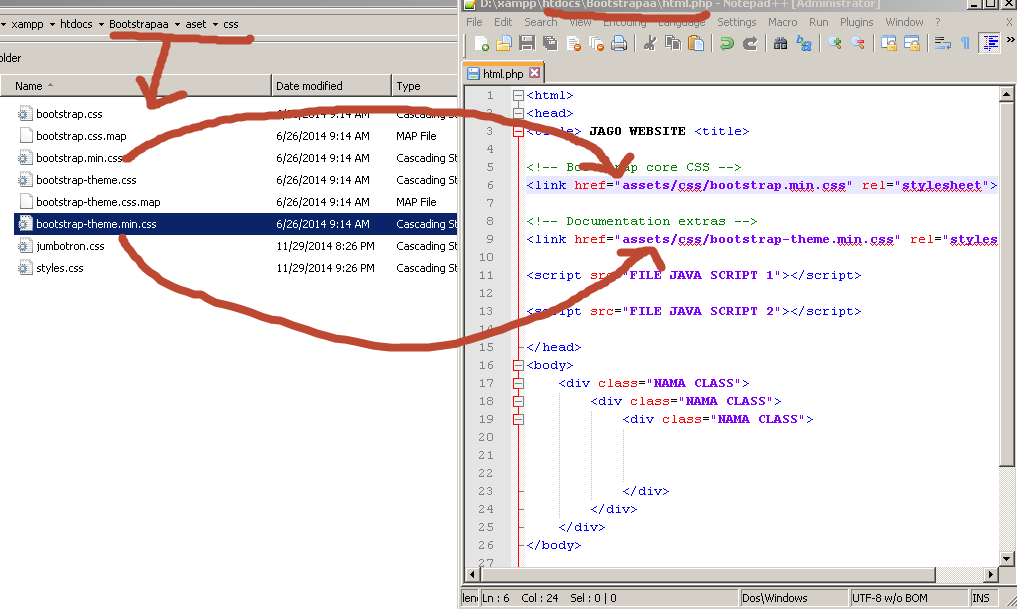
Task: Zoom in using the magnifier toolbar icon
Action: [x=835, y=43]
